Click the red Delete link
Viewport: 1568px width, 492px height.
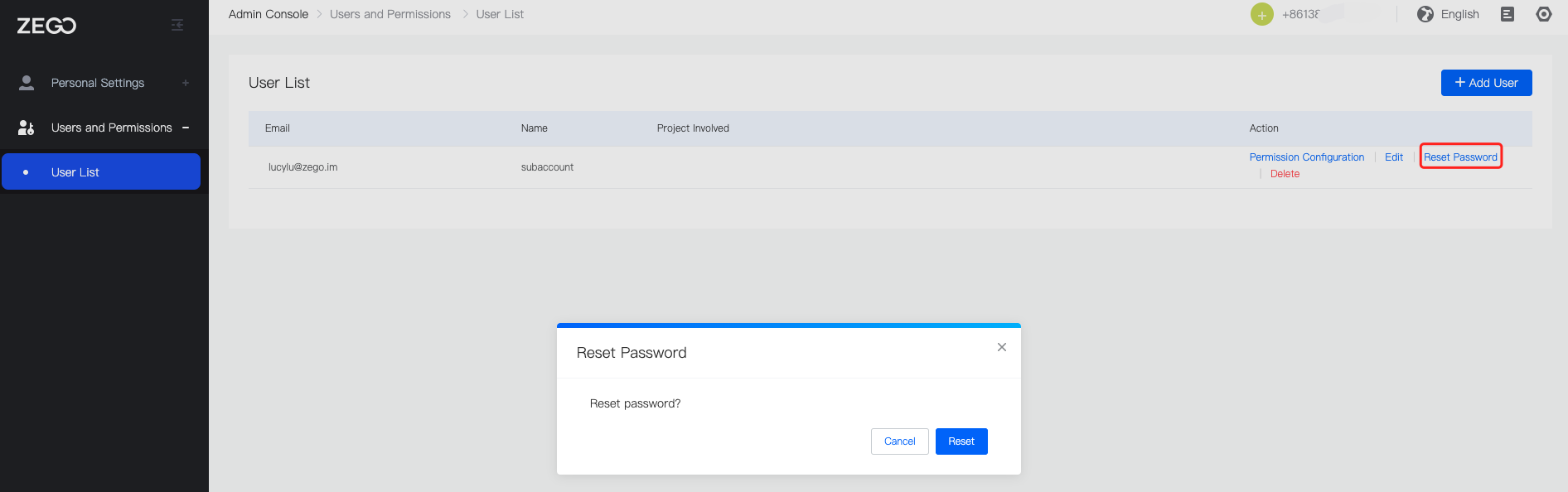pyautogui.click(x=1285, y=174)
